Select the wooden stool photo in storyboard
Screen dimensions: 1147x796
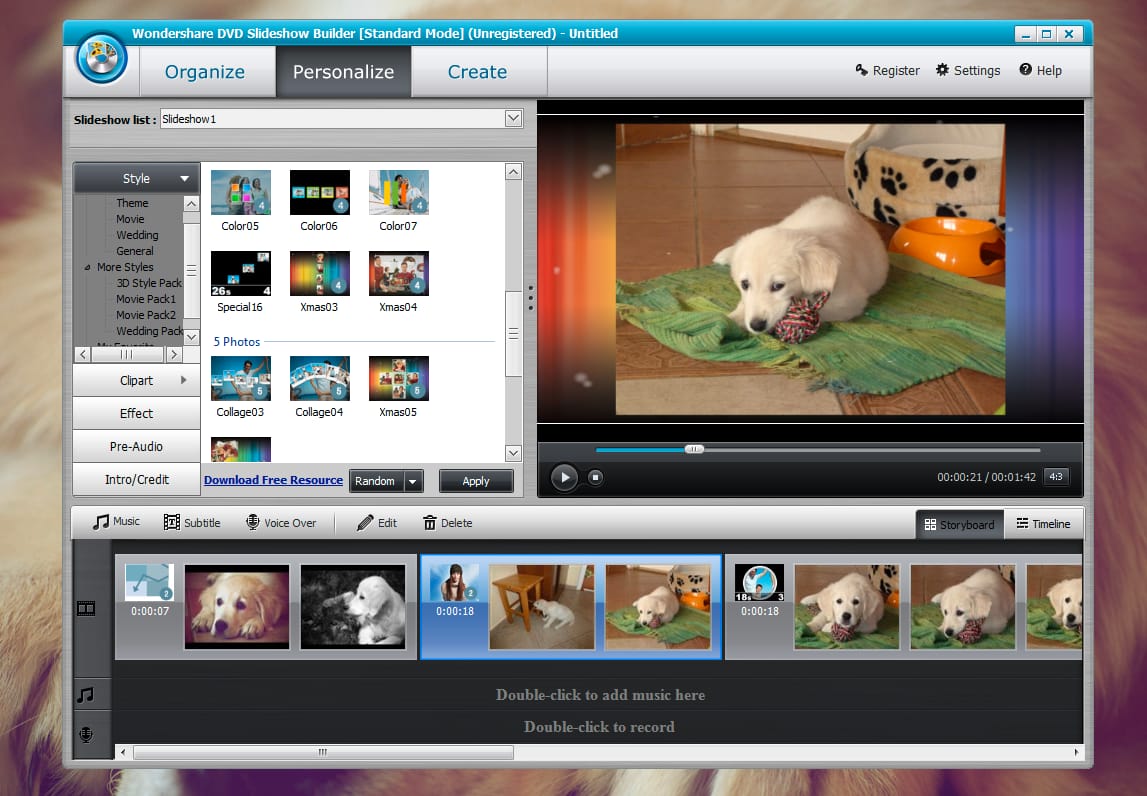pyautogui.click(x=541, y=607)
